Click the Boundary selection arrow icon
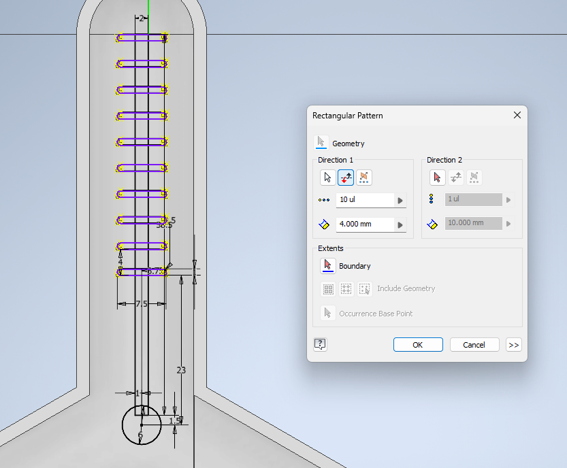This screenshot has width=567, height=468. pos(328,265)
